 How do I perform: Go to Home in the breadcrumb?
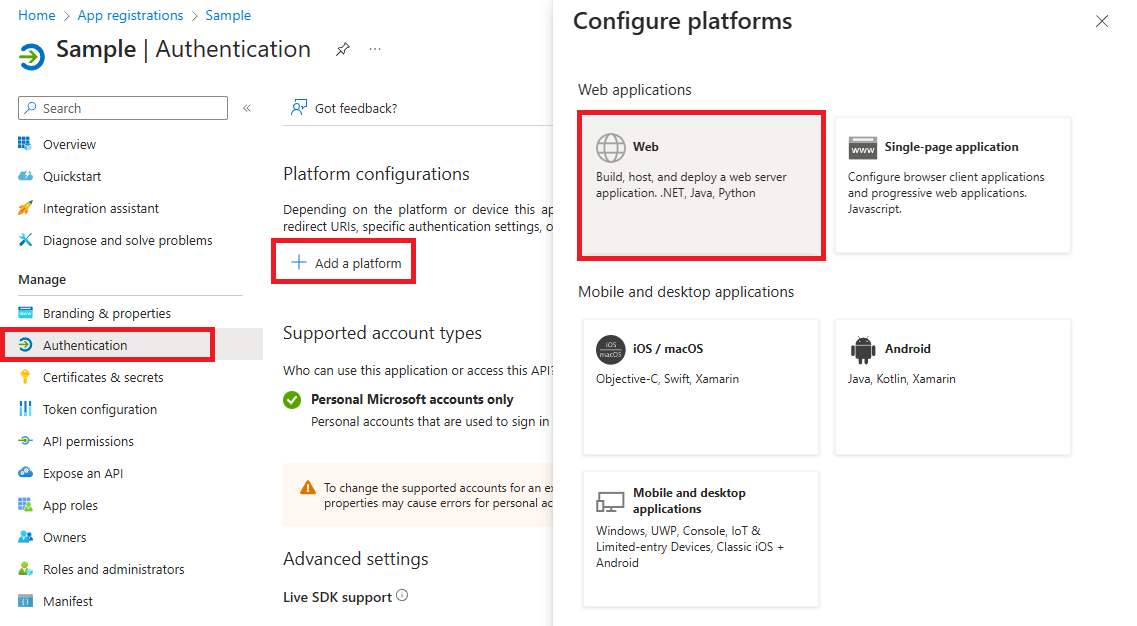[x=37, y=15]
